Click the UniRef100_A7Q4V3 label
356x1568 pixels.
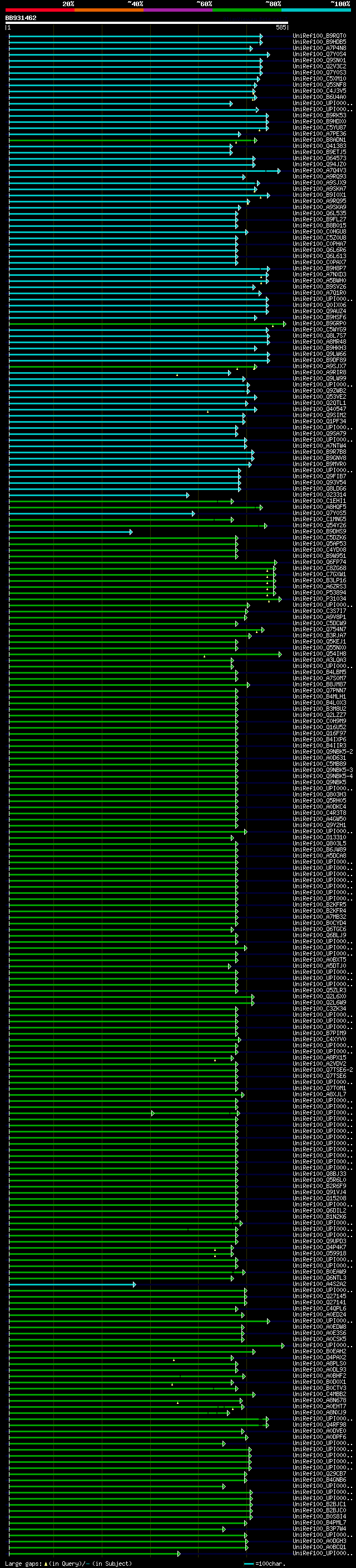click(x=319, y=170)
